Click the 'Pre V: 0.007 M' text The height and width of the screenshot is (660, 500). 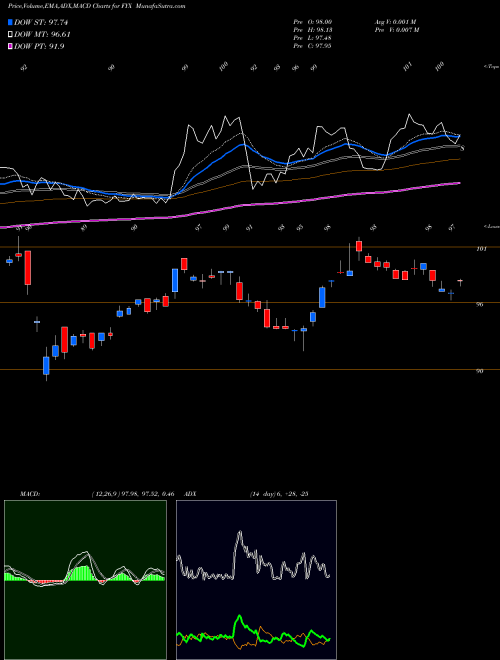click(396, 29)
